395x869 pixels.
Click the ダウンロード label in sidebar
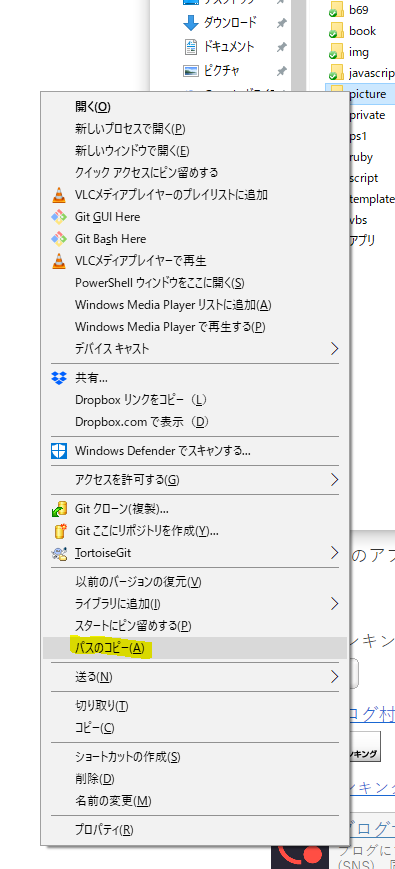pyautogui.click(x=230, y=23)
